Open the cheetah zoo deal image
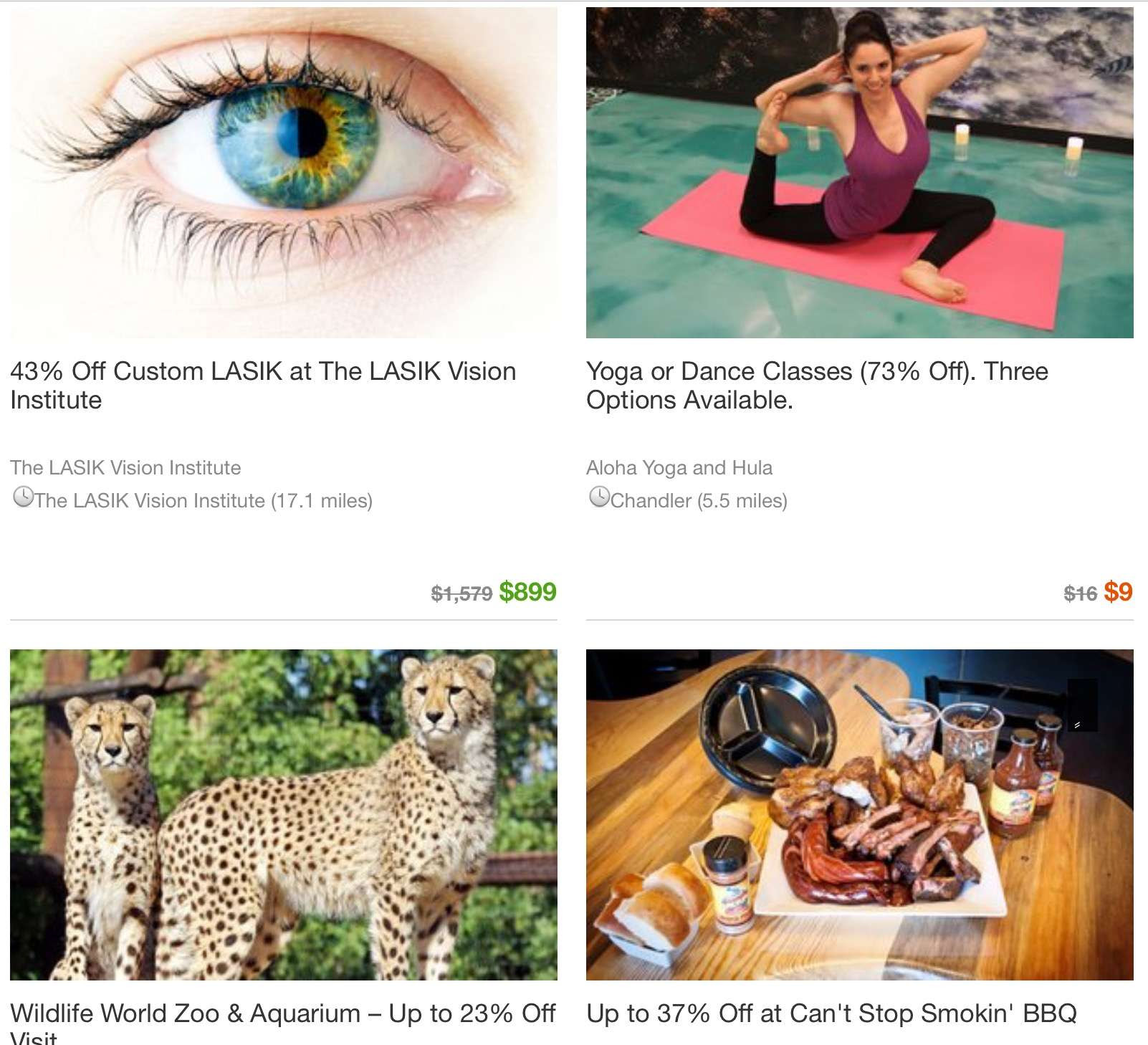Image resolution: width=1148 pixels, height=1045 pixels. (x=284, y=815)
